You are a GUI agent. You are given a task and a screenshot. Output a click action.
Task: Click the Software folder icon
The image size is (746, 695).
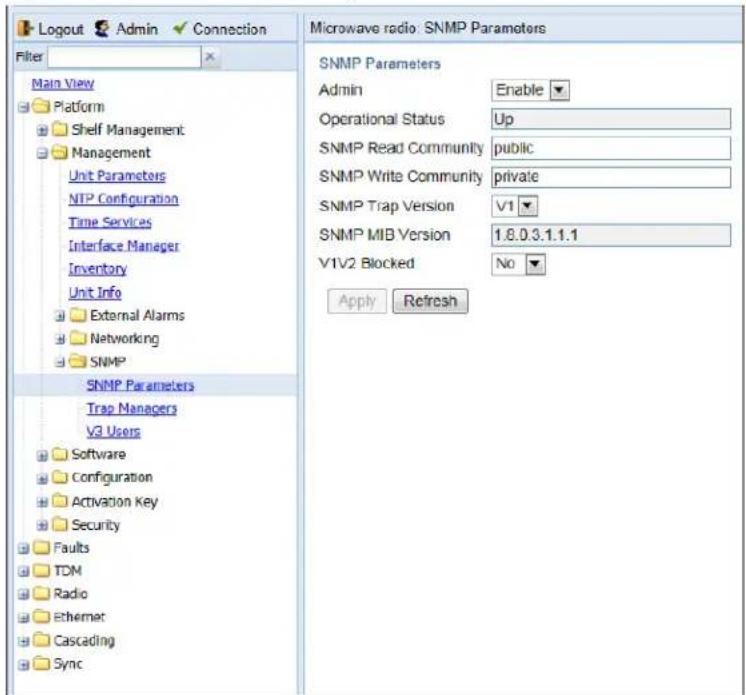[60, 454]
